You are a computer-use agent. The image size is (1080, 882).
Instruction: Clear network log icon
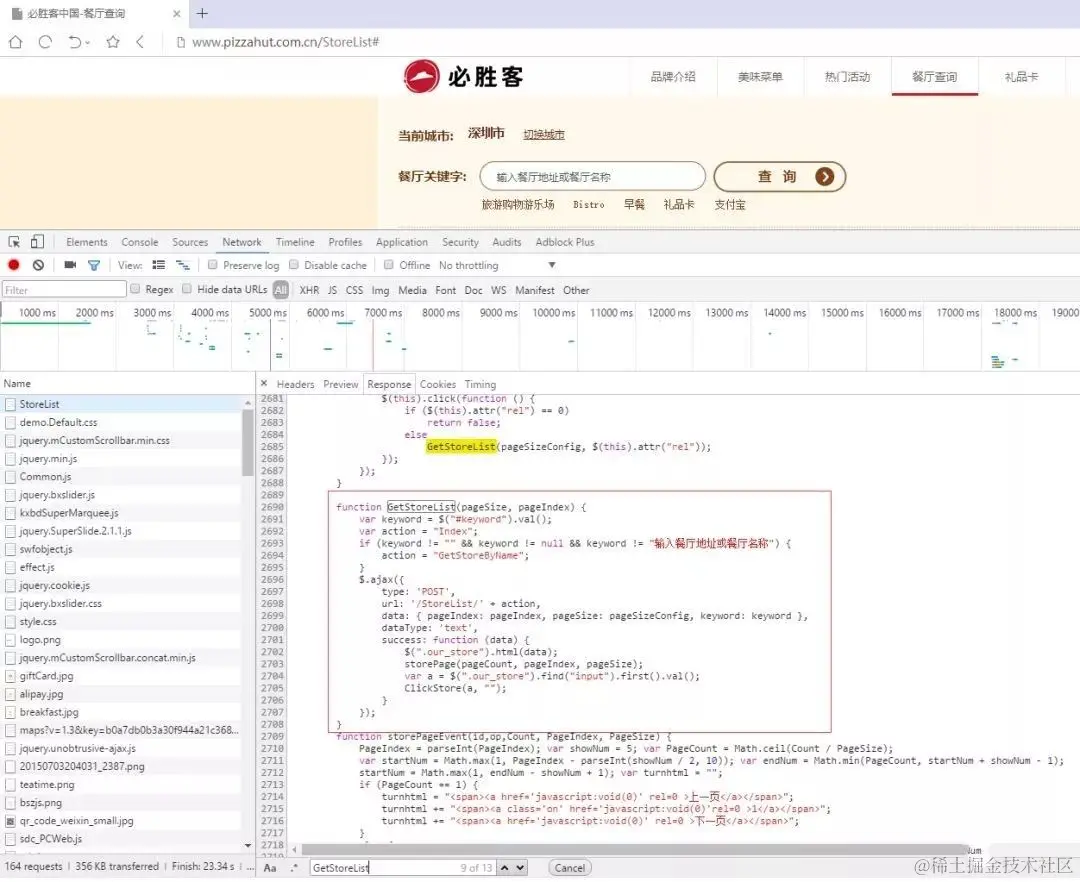pos(39,265)
